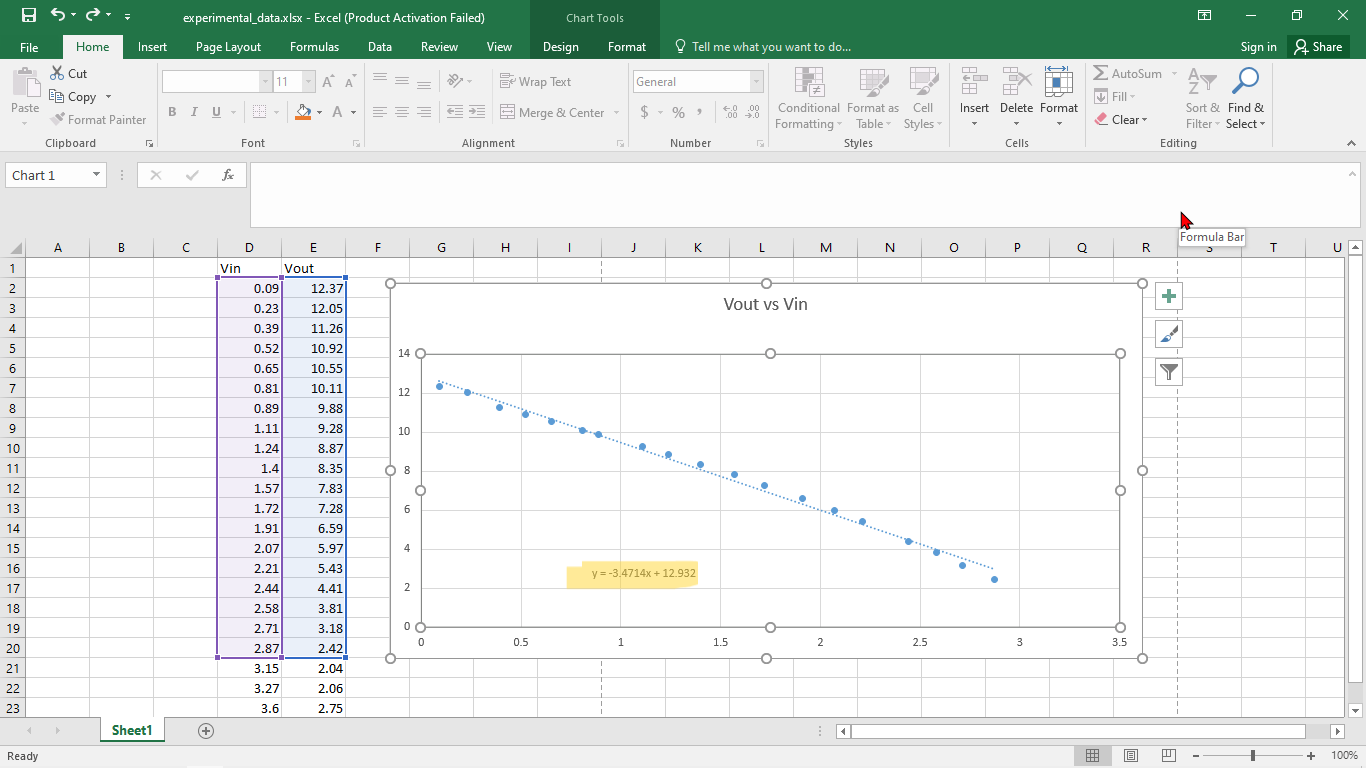Screen dimensions: 1366x768
Task: Toggle bold formatting
Action: point(171,112)
